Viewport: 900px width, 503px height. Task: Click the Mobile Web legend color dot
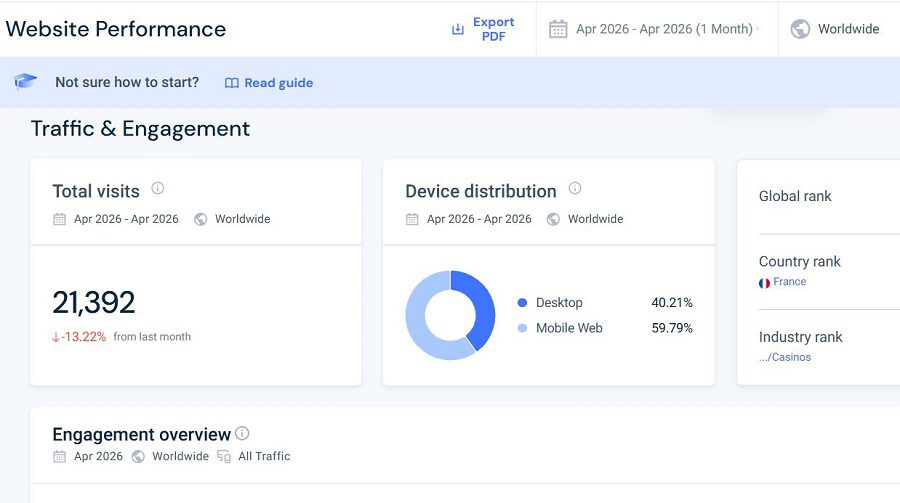[x=522, y=328]
